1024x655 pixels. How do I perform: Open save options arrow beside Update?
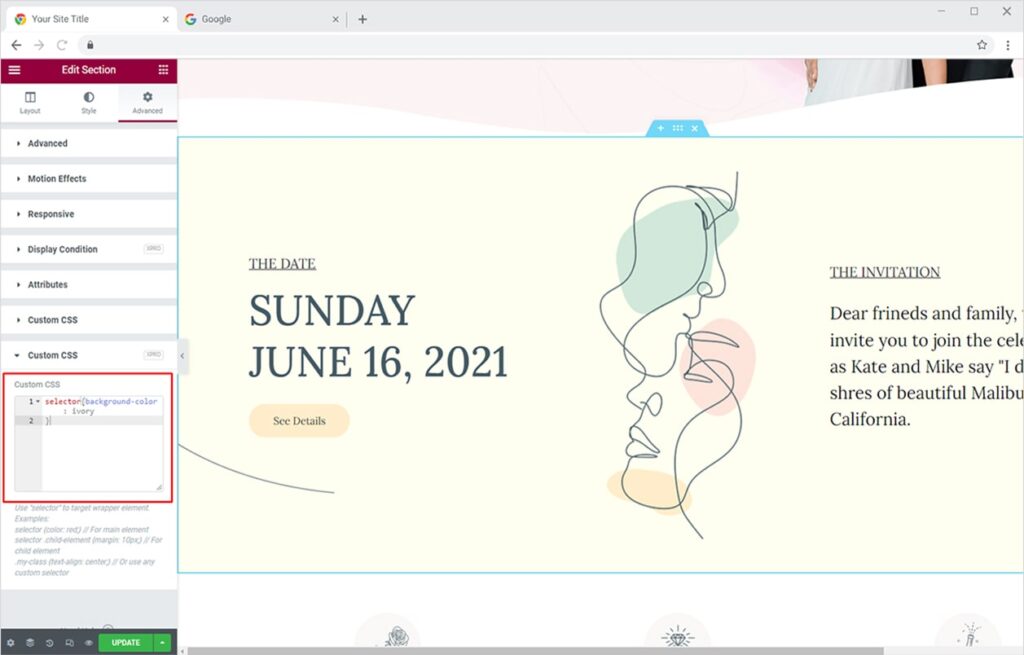pos(164,642)
